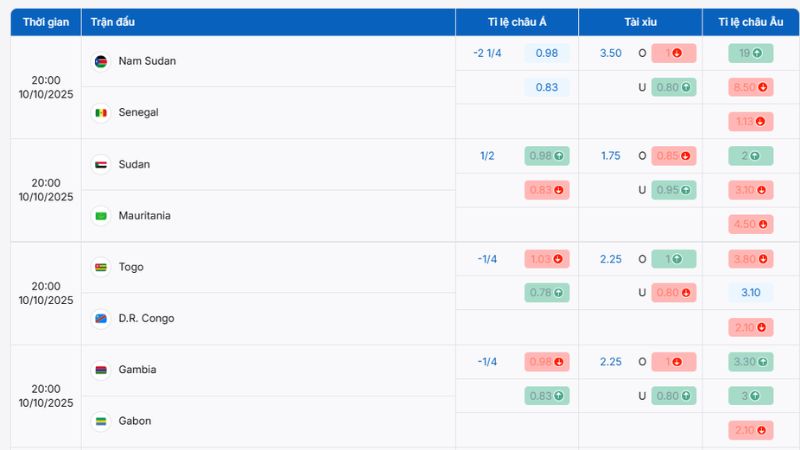800x450 pixels.
Task: Click the Nam Sudan flag icon
Action: pos(100,62)
